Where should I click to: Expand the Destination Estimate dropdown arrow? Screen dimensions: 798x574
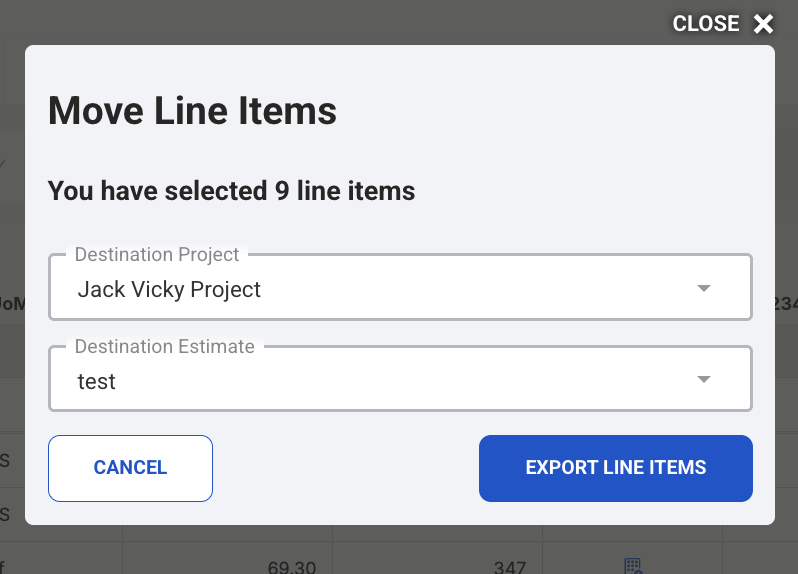(704, 380)
